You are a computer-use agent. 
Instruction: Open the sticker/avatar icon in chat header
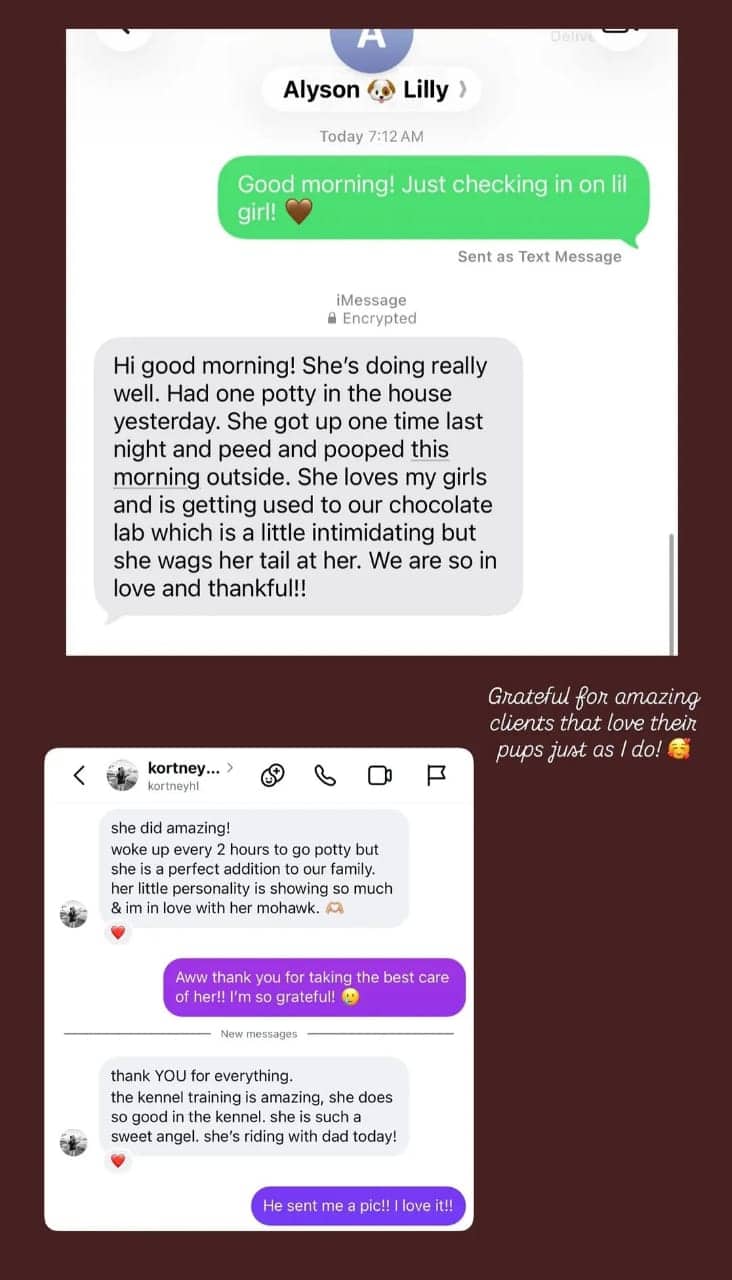point(273,775)
